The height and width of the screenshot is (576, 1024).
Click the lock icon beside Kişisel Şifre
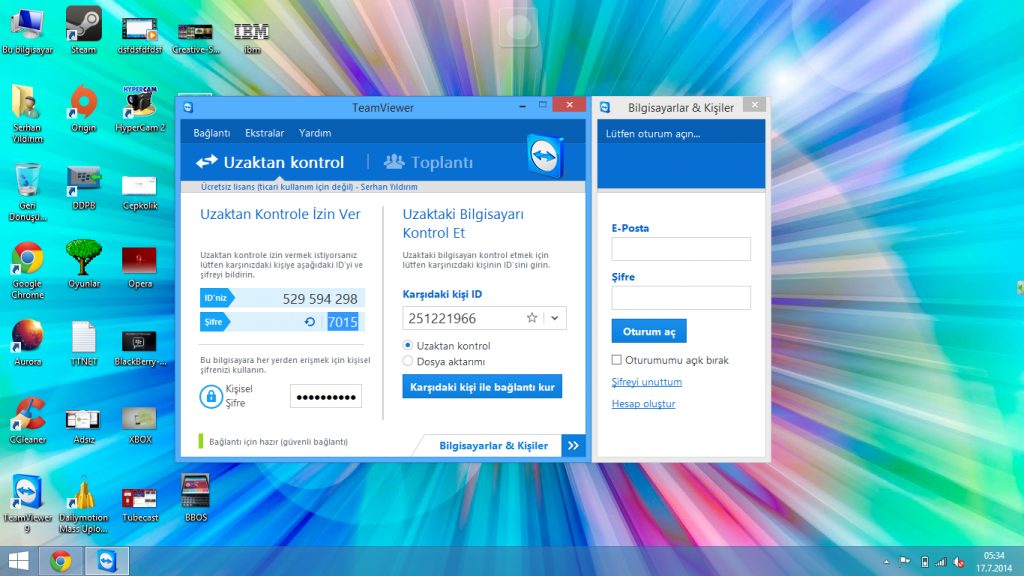click(211, 396)
